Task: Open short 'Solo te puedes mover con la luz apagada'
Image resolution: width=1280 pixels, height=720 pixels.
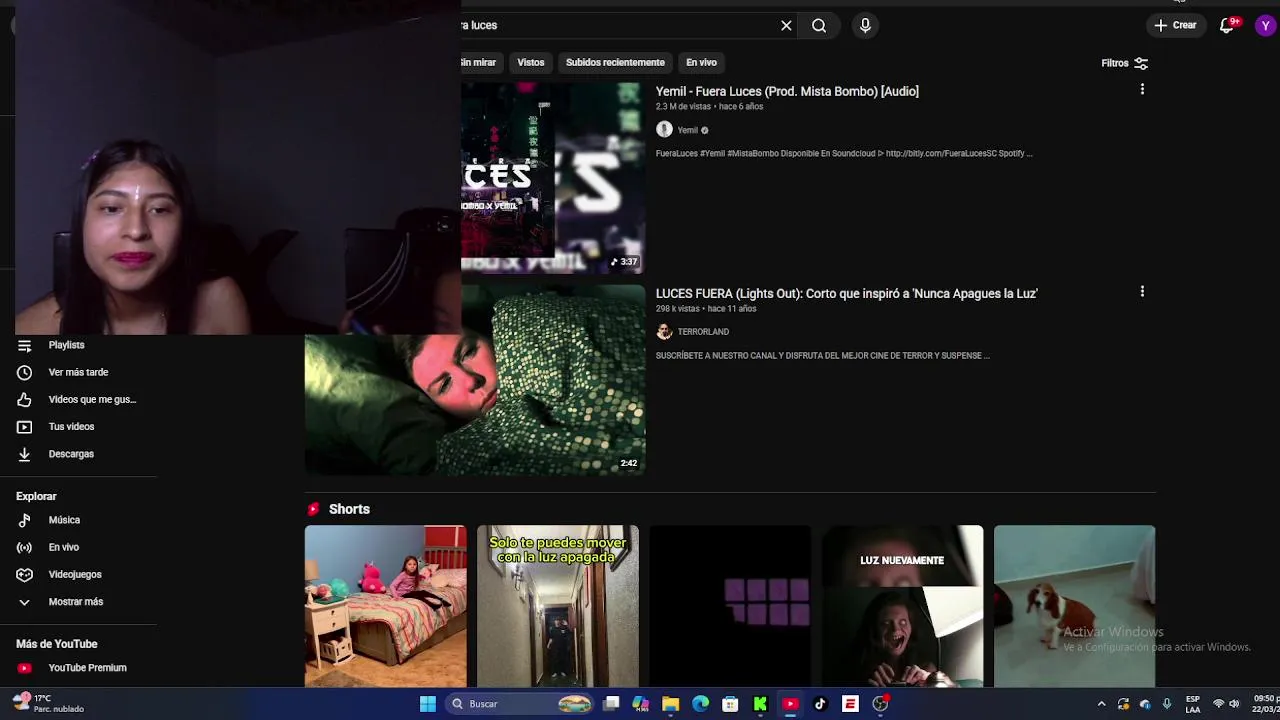Action: pos(558,606)
